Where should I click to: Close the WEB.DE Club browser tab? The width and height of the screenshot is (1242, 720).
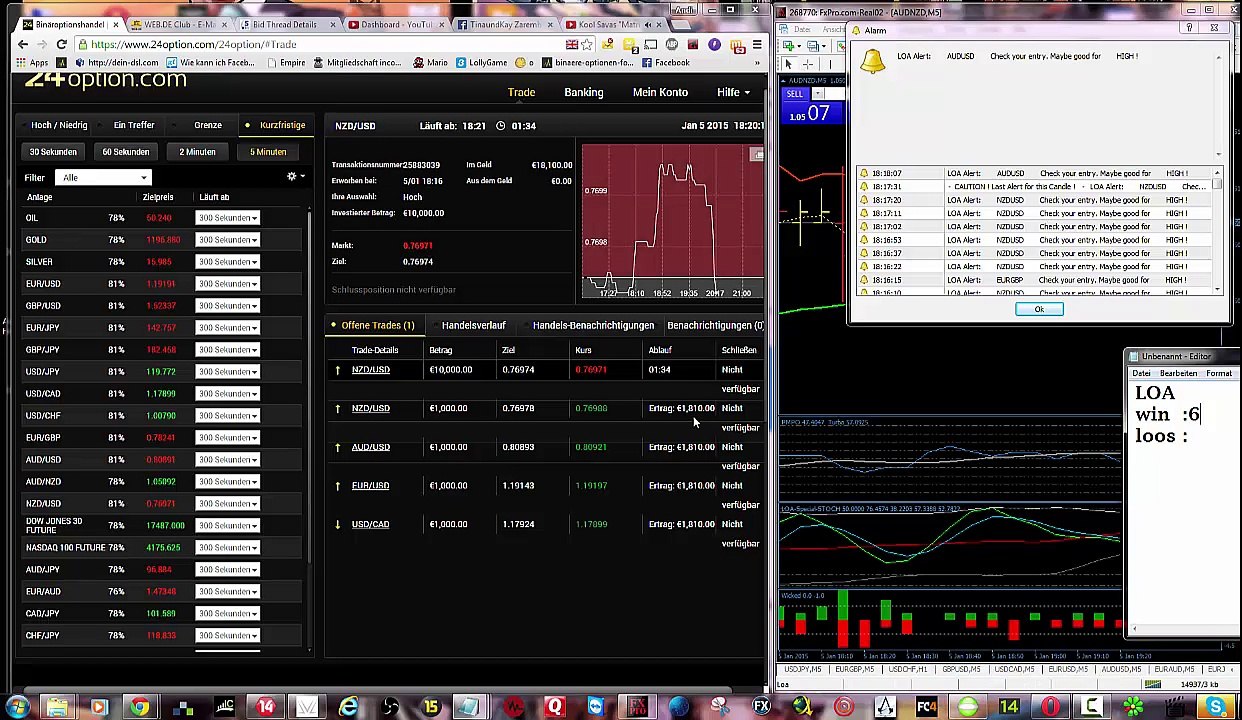(224, 24)
